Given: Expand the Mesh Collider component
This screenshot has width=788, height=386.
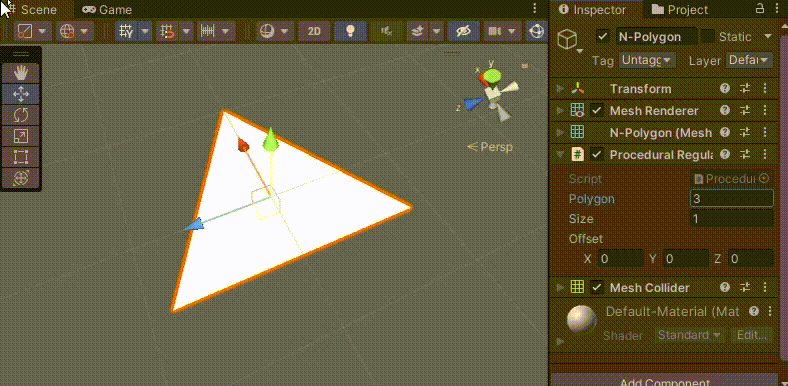Looking at the screenshot, I should [x=560, y=287].
